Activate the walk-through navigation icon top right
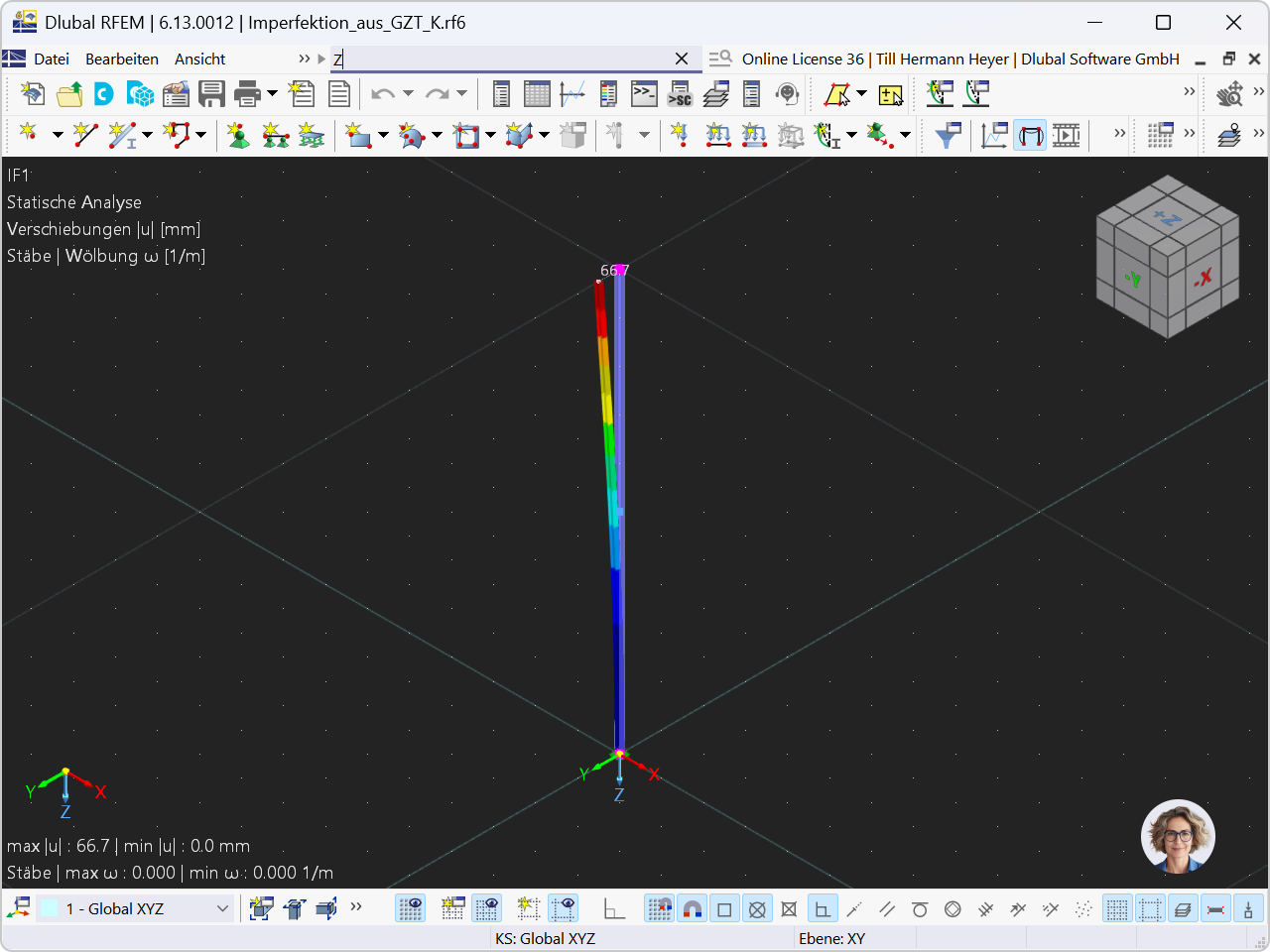This screenshot has height=952, width=1270. point(1230,93)
